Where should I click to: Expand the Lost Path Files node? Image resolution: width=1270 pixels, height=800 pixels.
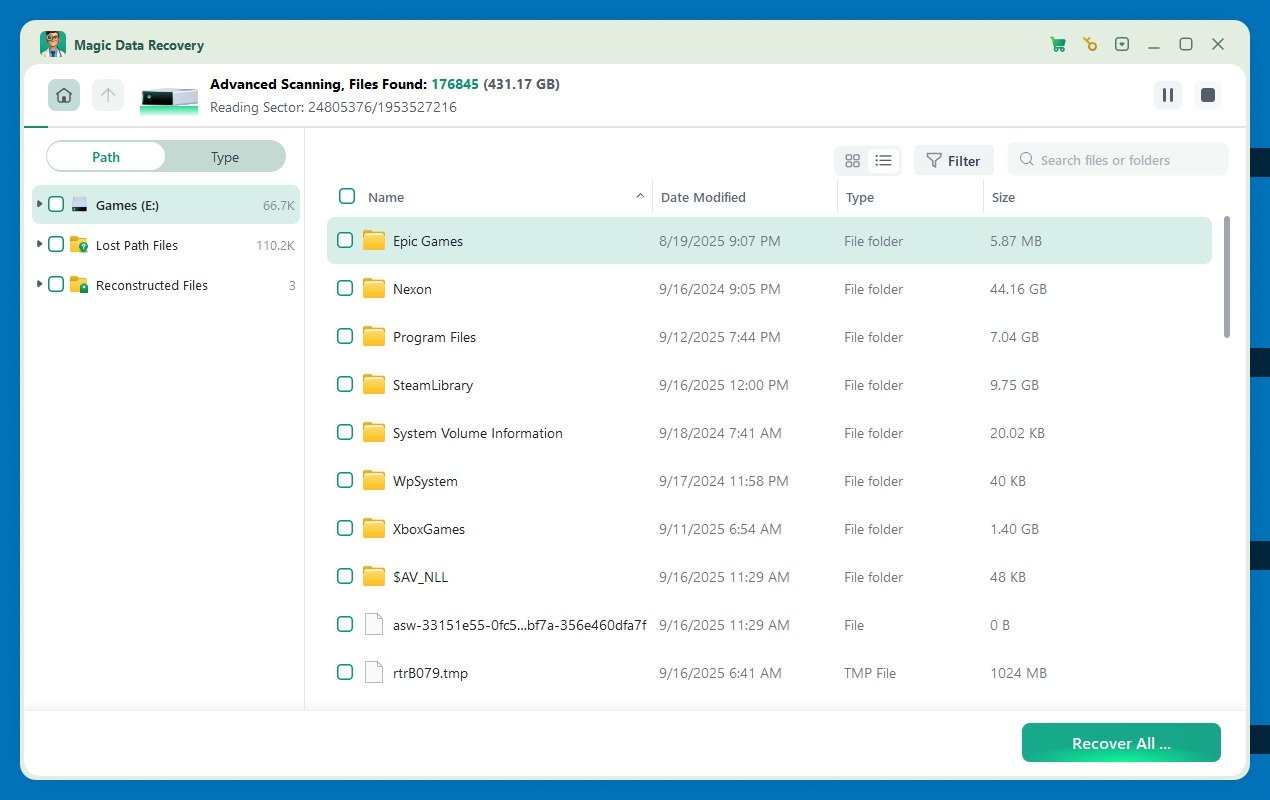tap(42, 245)
